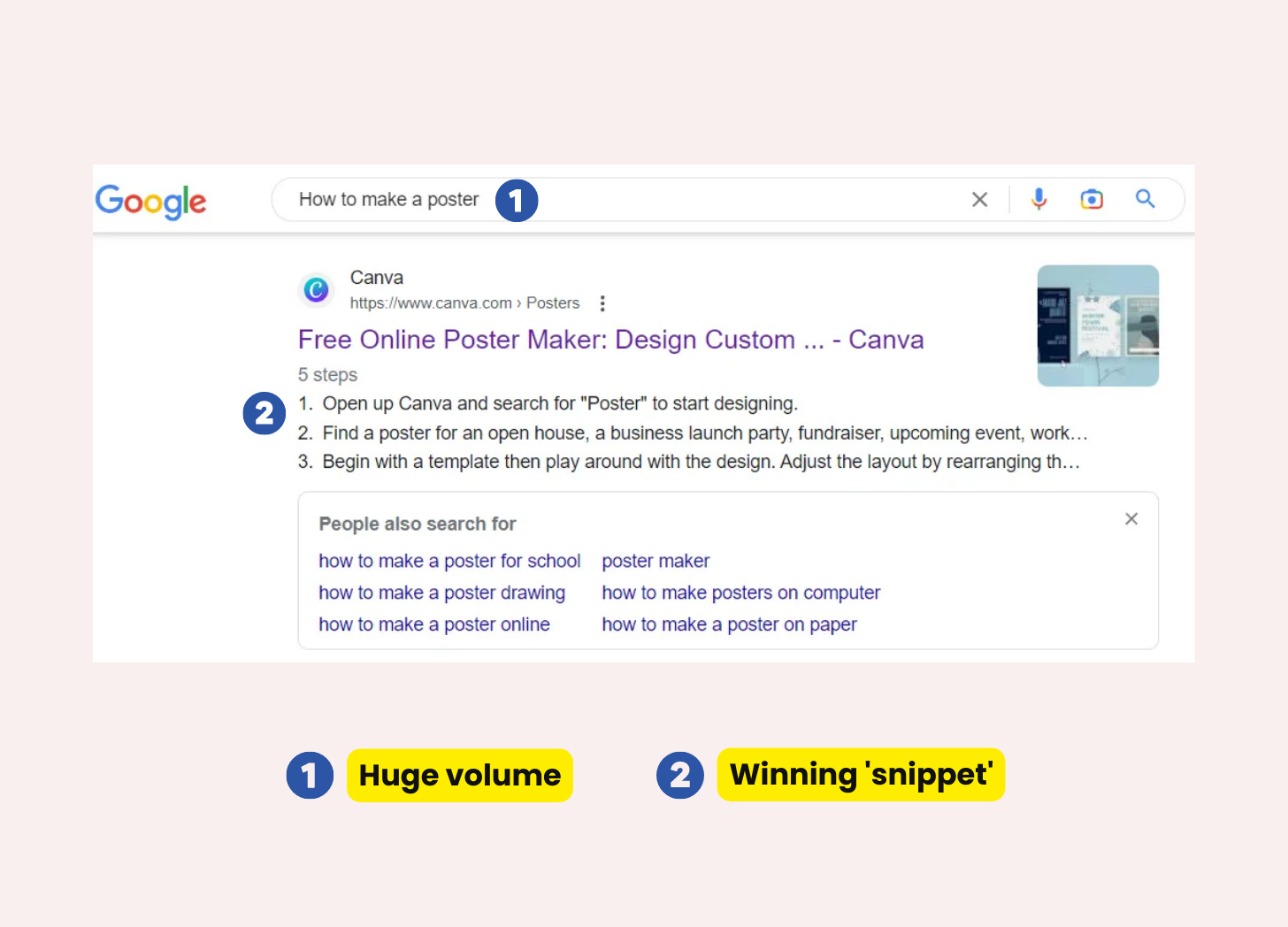Clear the search box with the X icon
This screenshot has height=927, width=1288.
[x=979, y=200]
